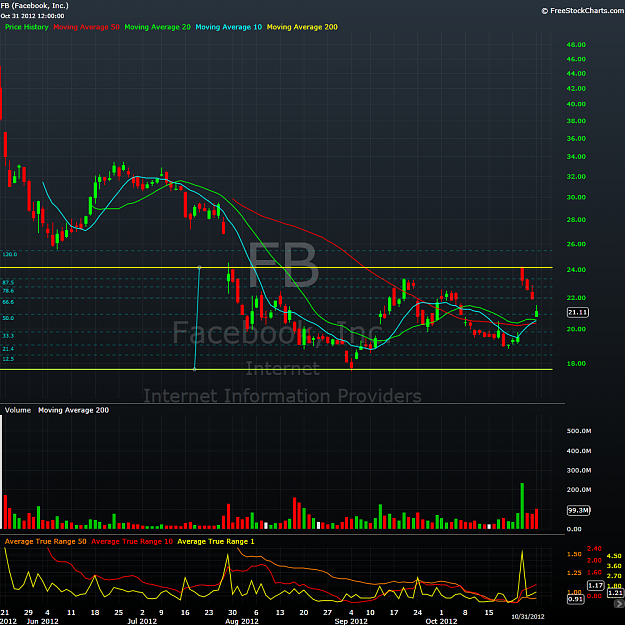Click the 'Aug 2012' date axis label

click(242, 621)
